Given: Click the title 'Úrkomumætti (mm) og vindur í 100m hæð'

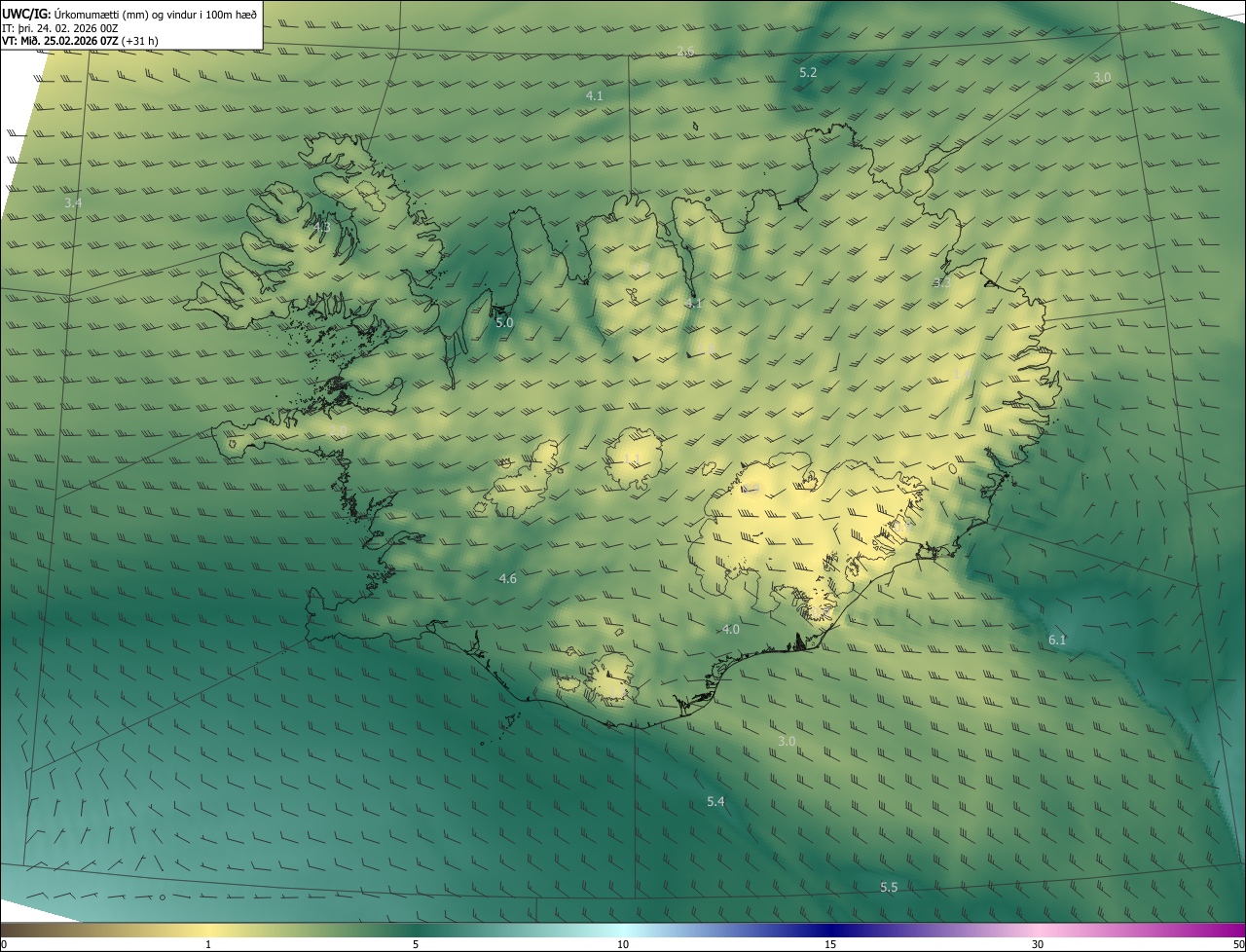Looking at the screenshot, I should click(x=156, y=15).
